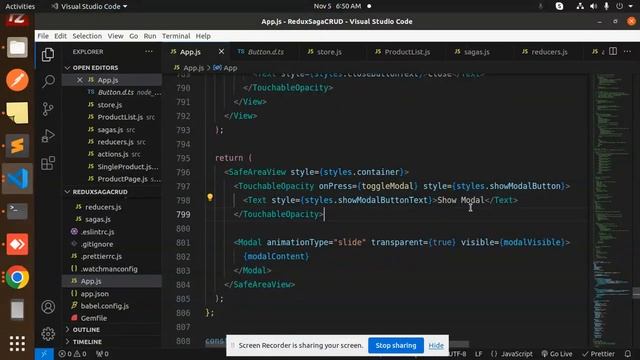Open editor More Actions ellipsis
The image size is (640, 360).
click(627, 51)
